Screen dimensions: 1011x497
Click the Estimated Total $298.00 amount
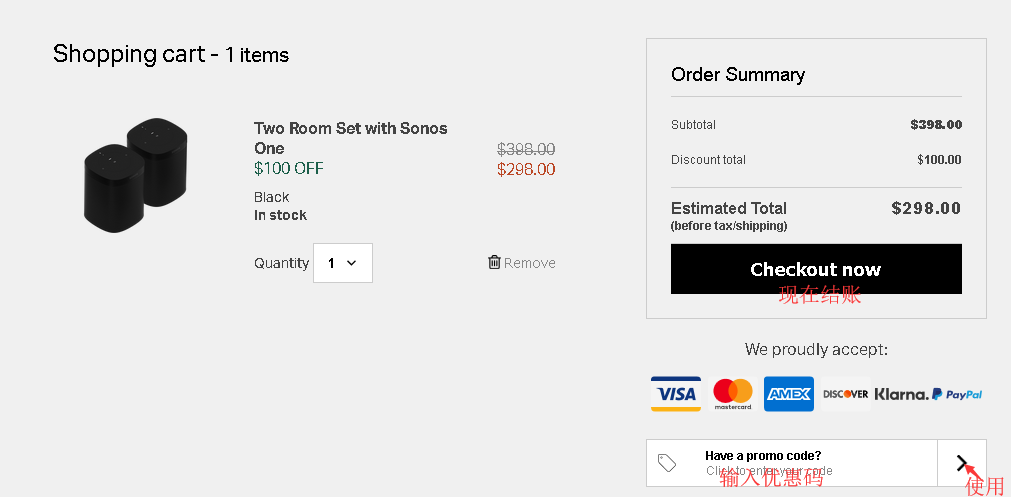tap(926, 208)
